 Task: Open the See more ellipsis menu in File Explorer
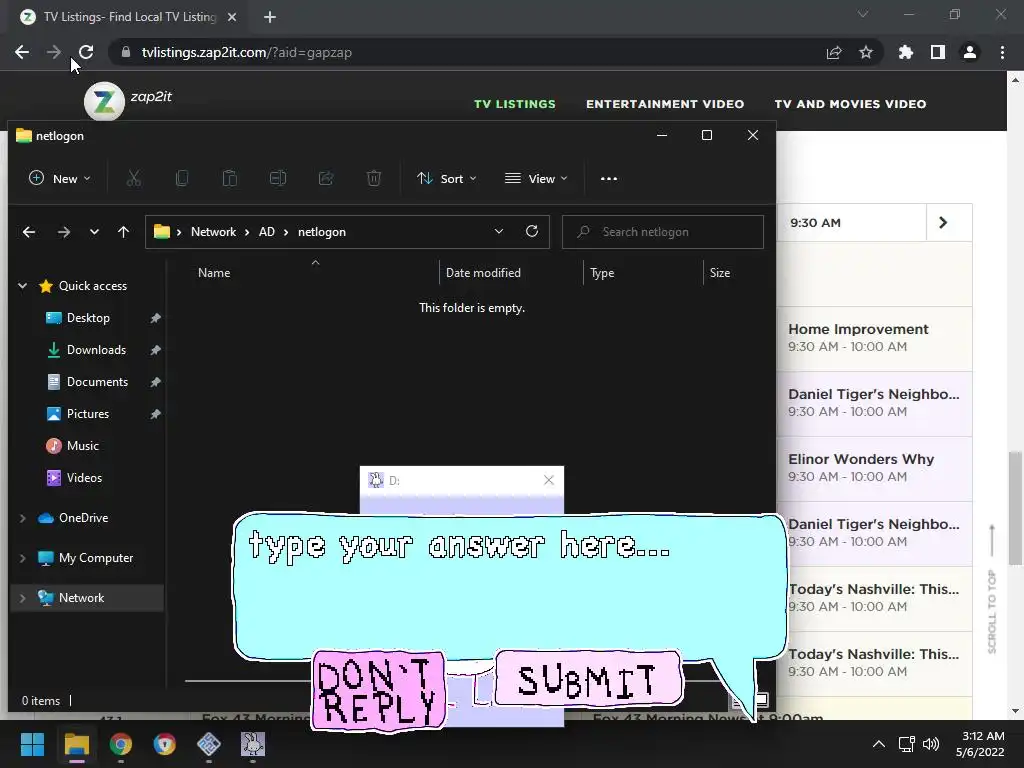click(609, 178)
